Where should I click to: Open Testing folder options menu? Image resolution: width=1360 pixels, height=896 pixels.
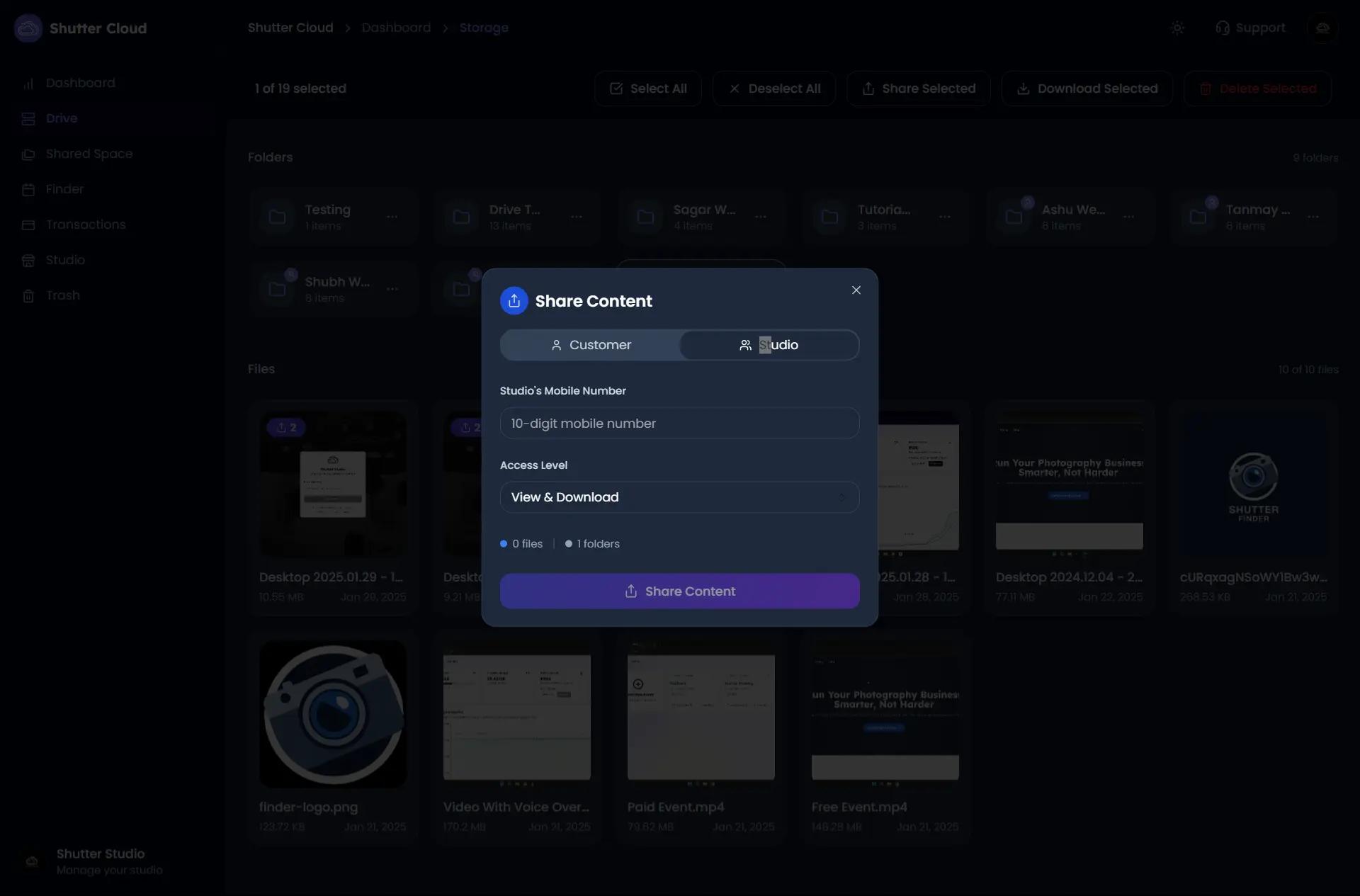392,217
